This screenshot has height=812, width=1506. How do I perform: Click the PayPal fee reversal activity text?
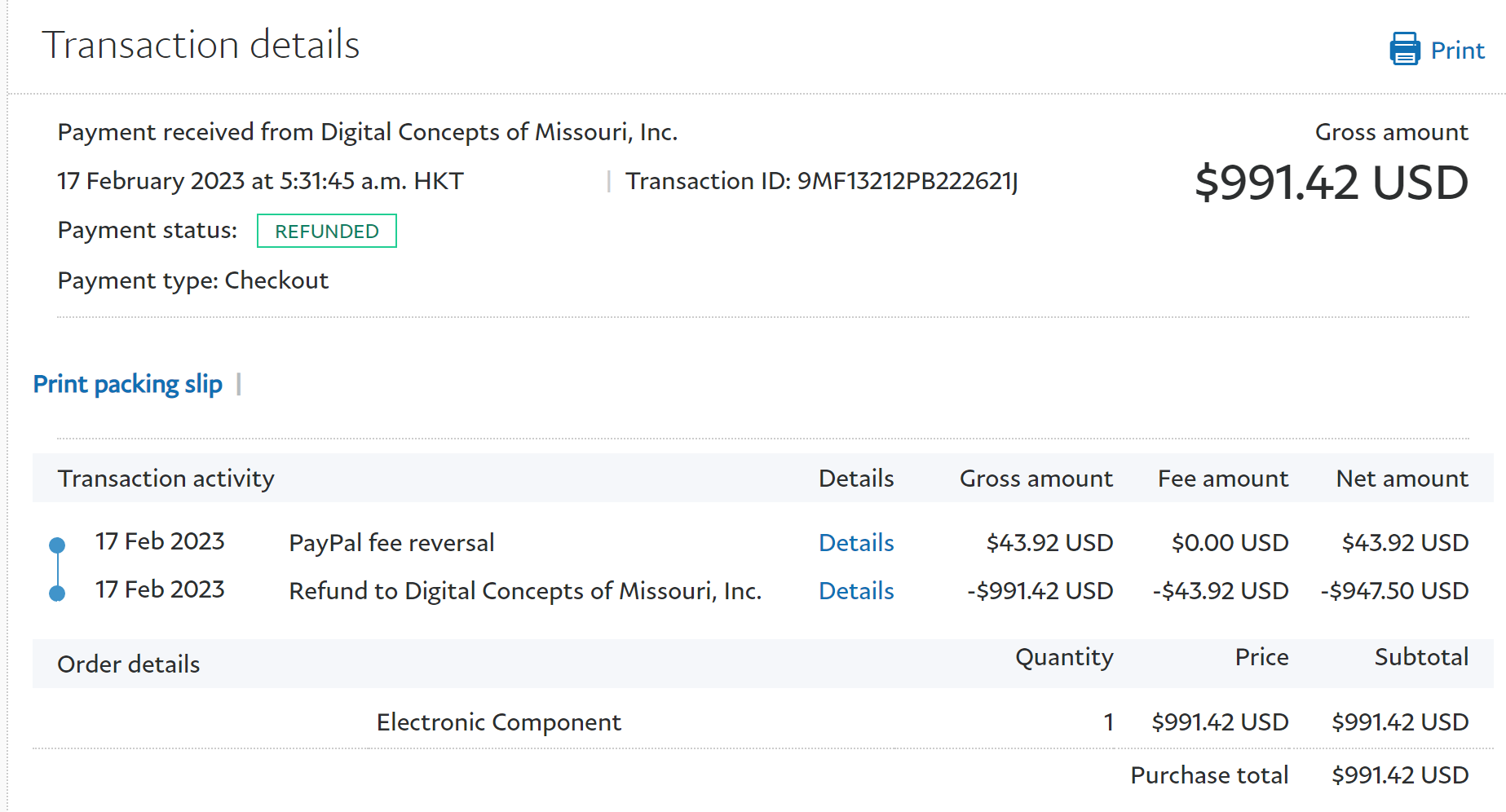[391, 543]
